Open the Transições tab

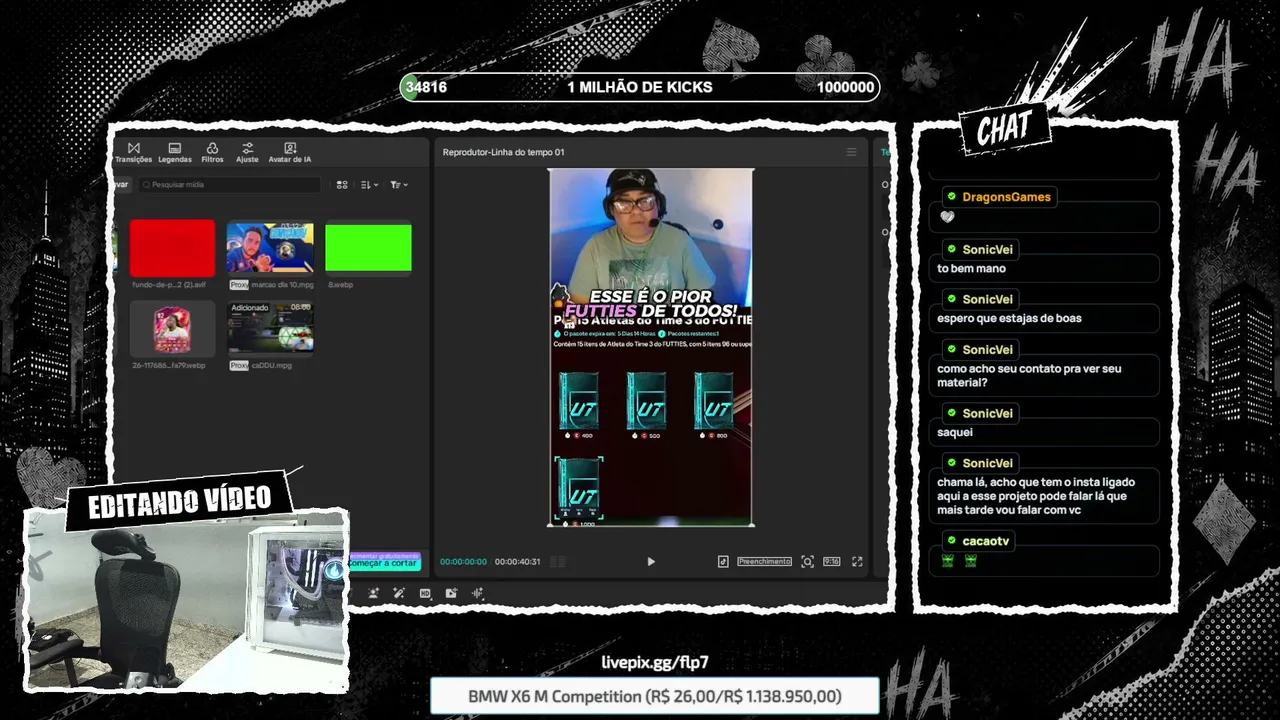(133, 152)
